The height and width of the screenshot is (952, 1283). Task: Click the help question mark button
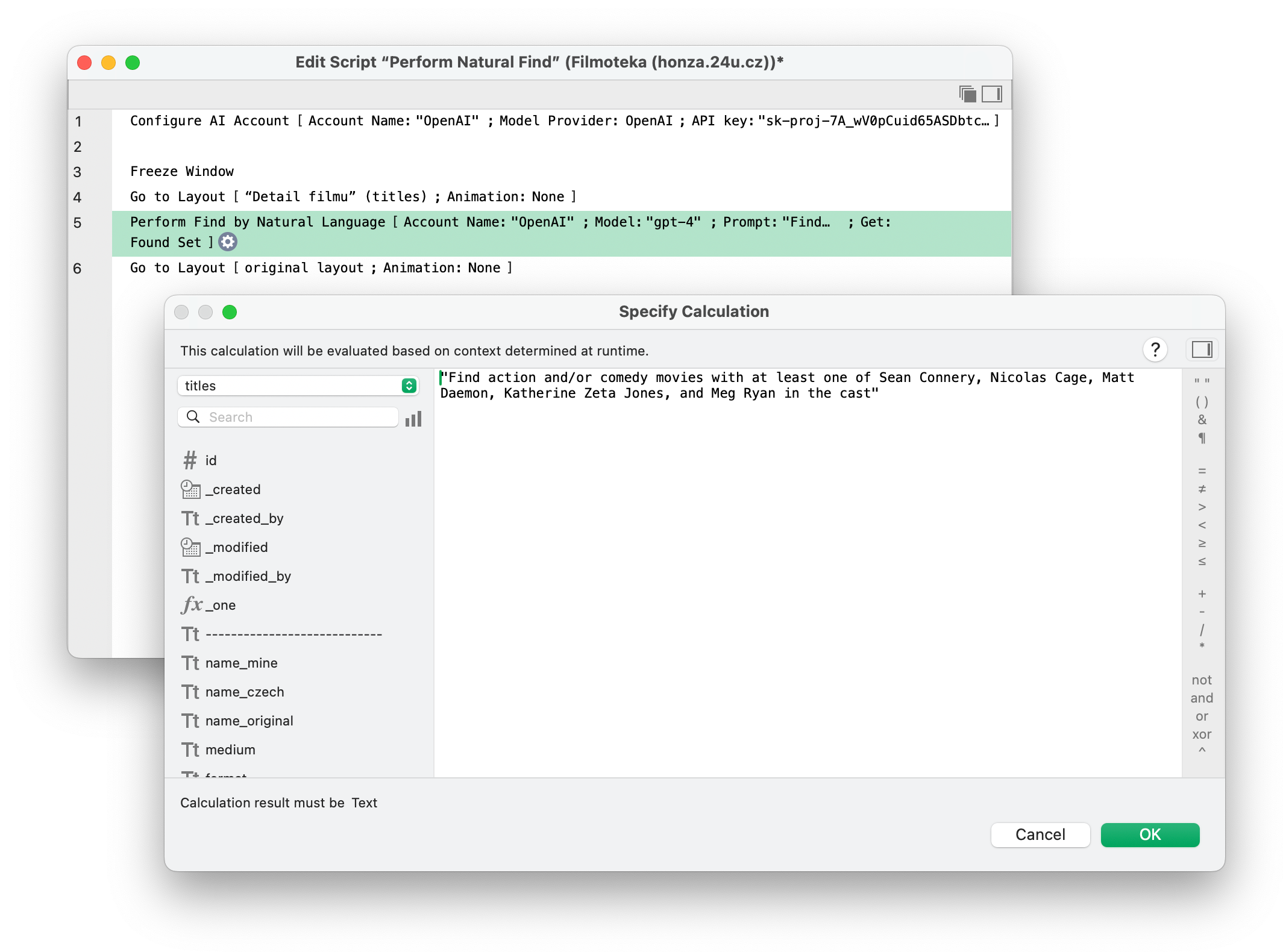coord(1155,350)
